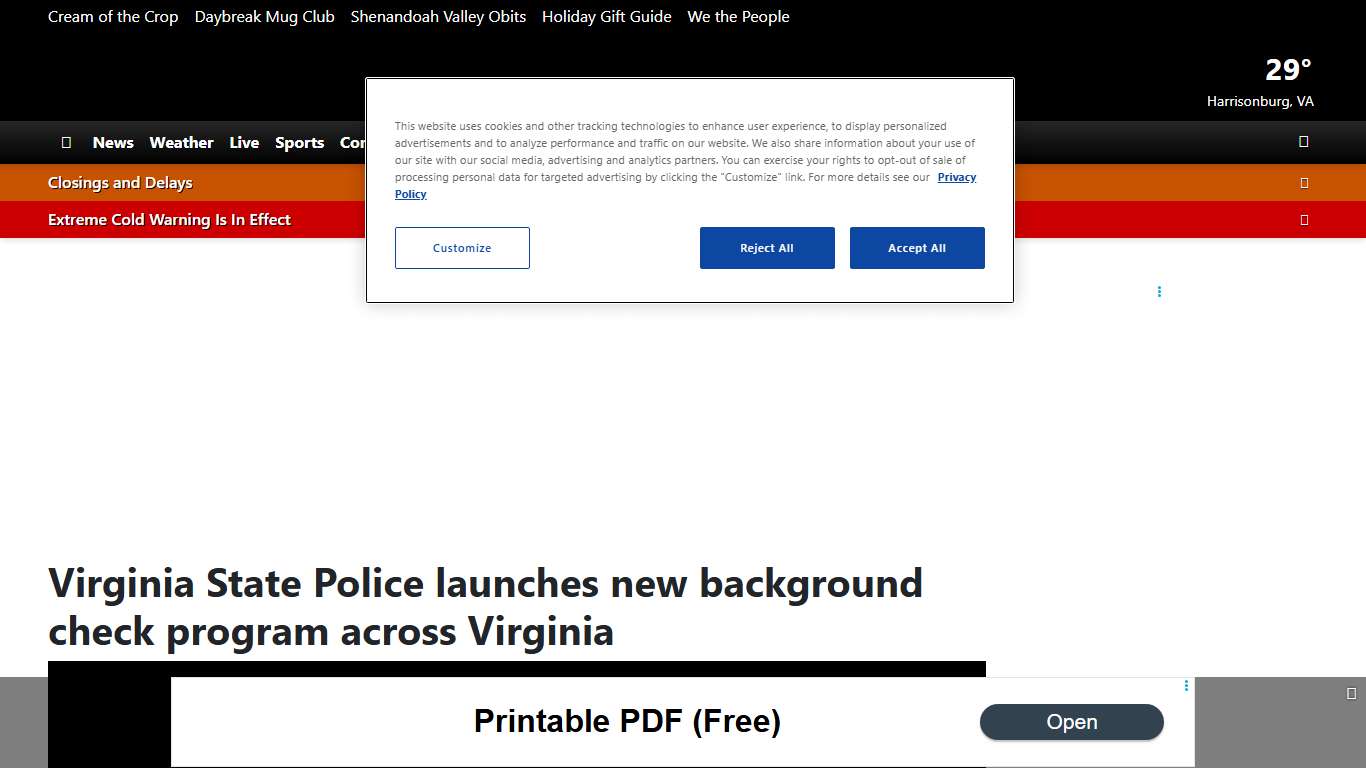Click the Virginia State Police article headline
The height and width of the screenshot is (768, 1366).
pos(485,607)
